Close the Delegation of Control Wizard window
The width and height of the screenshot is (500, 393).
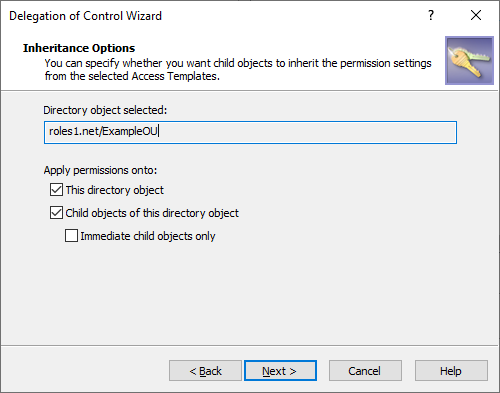[x=476, y=15]
